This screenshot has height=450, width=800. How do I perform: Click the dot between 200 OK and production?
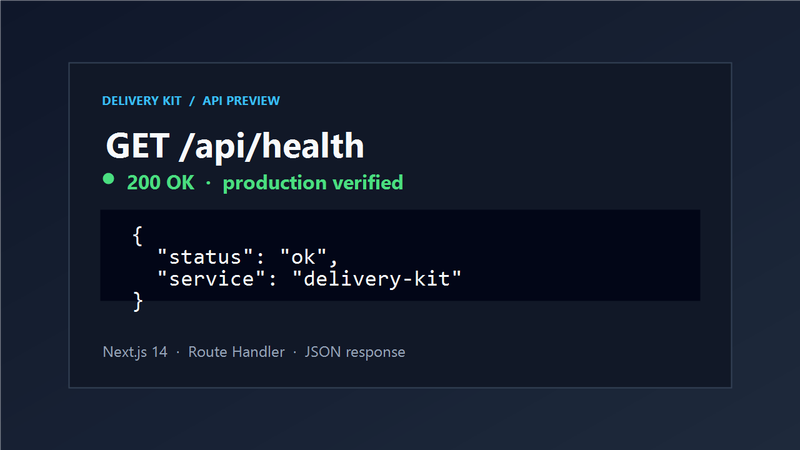pyautogui.click(x=208, y=183)
